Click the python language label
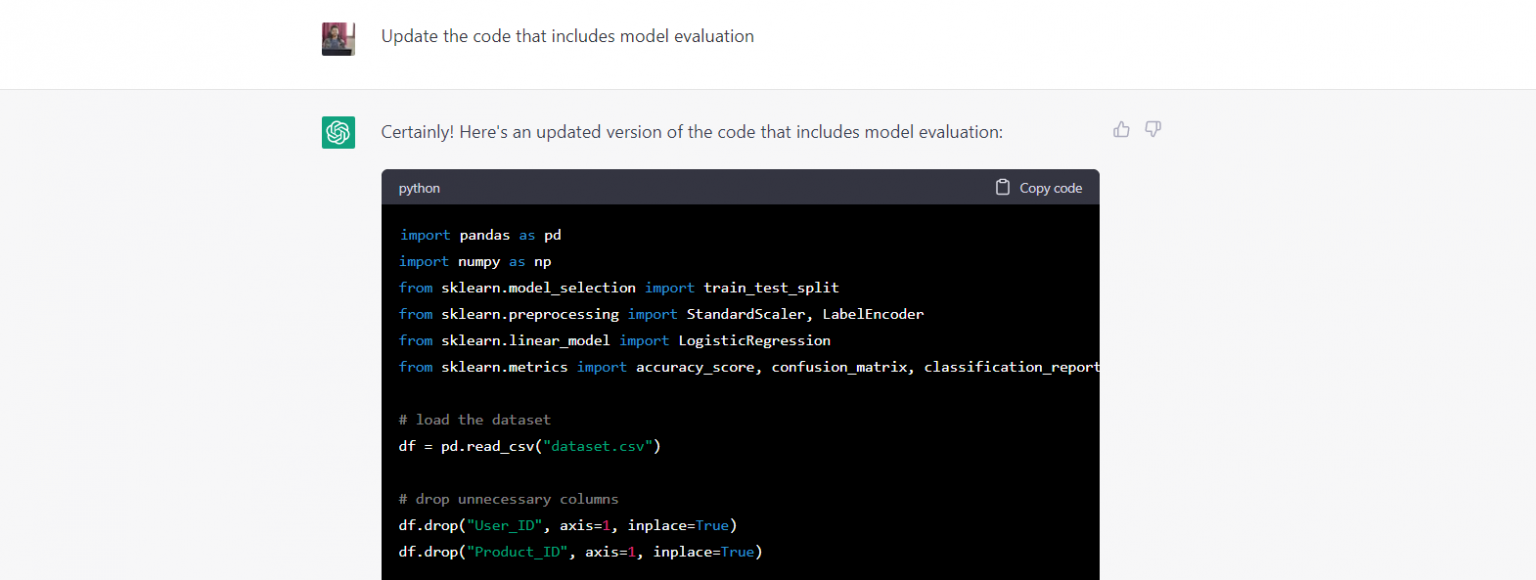 pyautogui.click(x=419, y=188)
